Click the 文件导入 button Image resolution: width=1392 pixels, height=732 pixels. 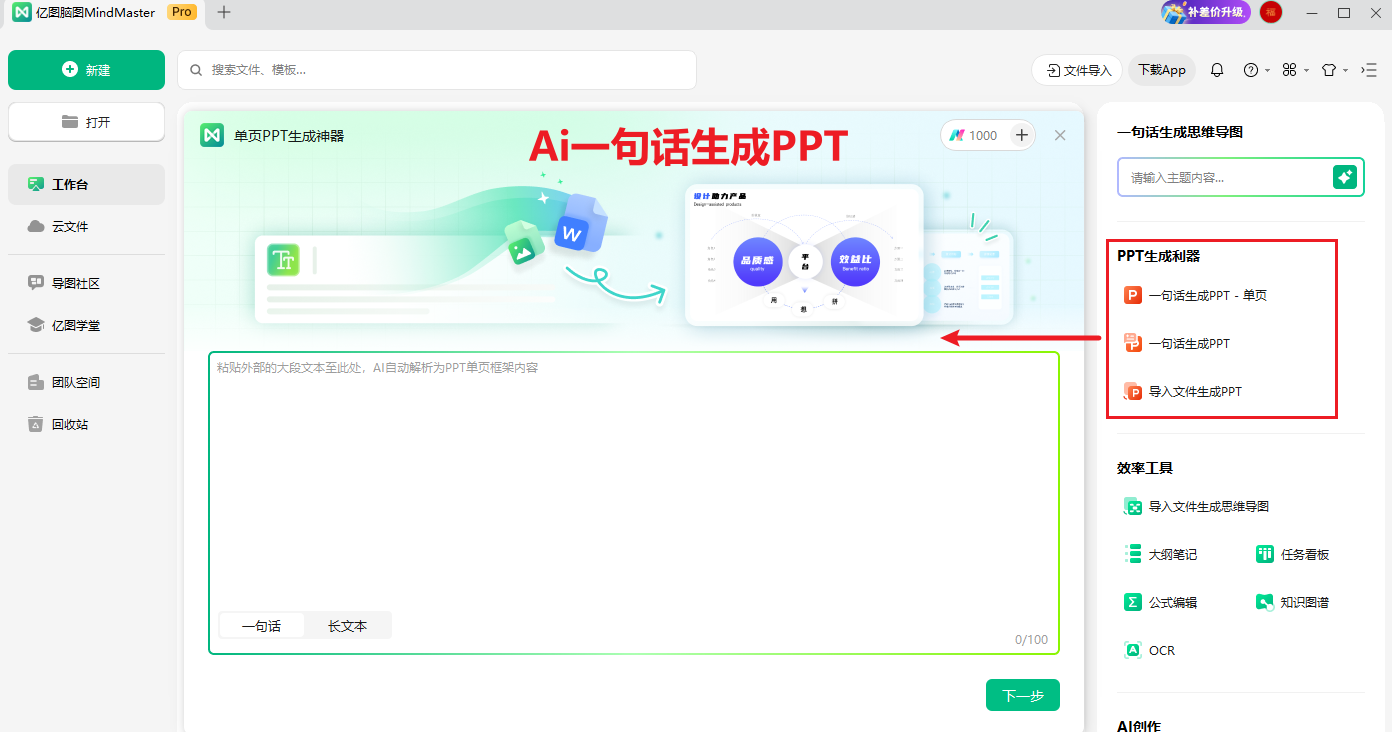pyautogui.click(x=1077, y=70)
